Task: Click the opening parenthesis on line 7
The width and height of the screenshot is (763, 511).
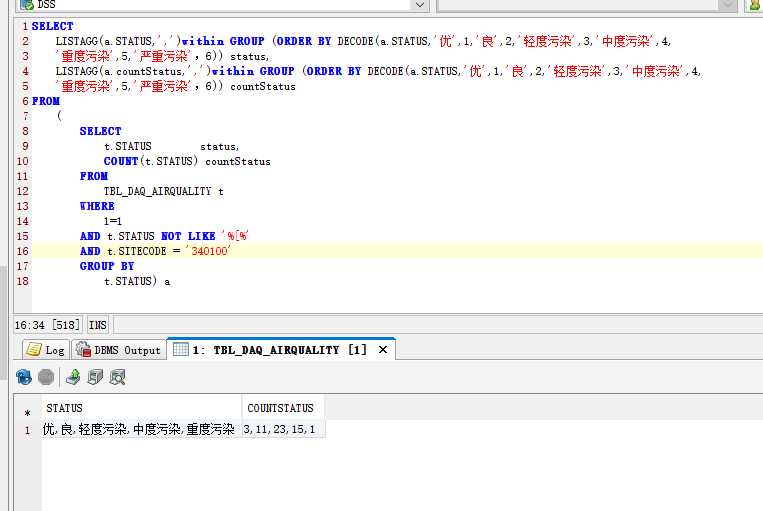Action: tap(59, 116)
